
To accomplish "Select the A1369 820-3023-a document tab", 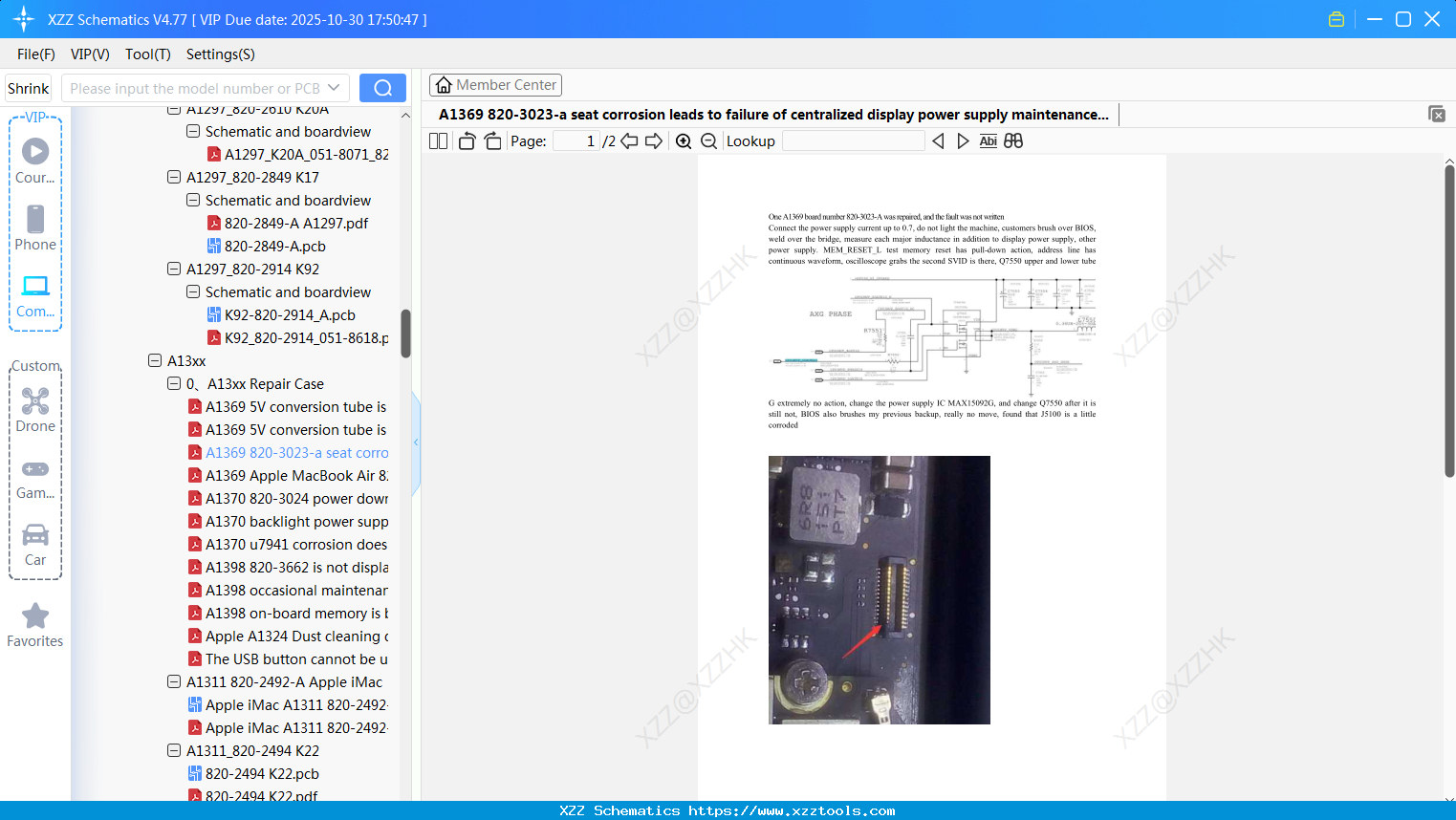I will click(773, 115).
